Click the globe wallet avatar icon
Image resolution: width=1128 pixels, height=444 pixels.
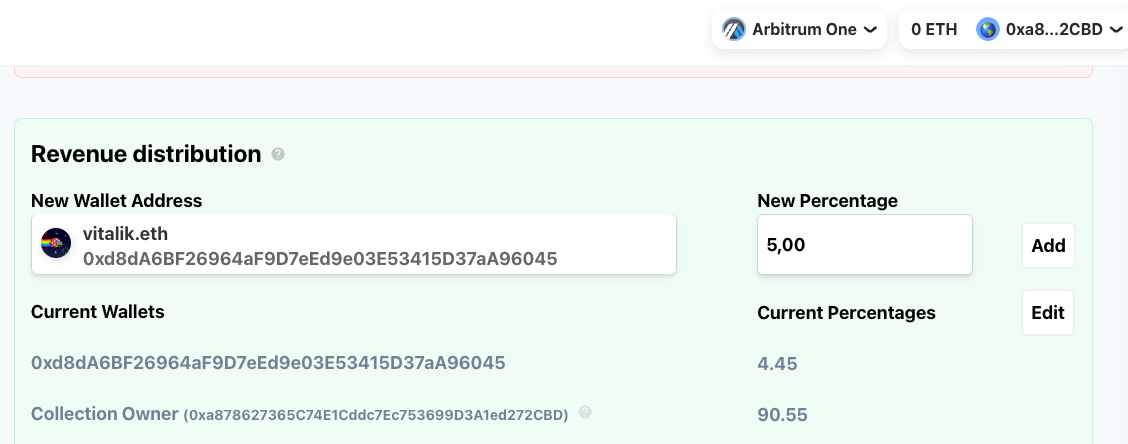(x=987, y=29)
